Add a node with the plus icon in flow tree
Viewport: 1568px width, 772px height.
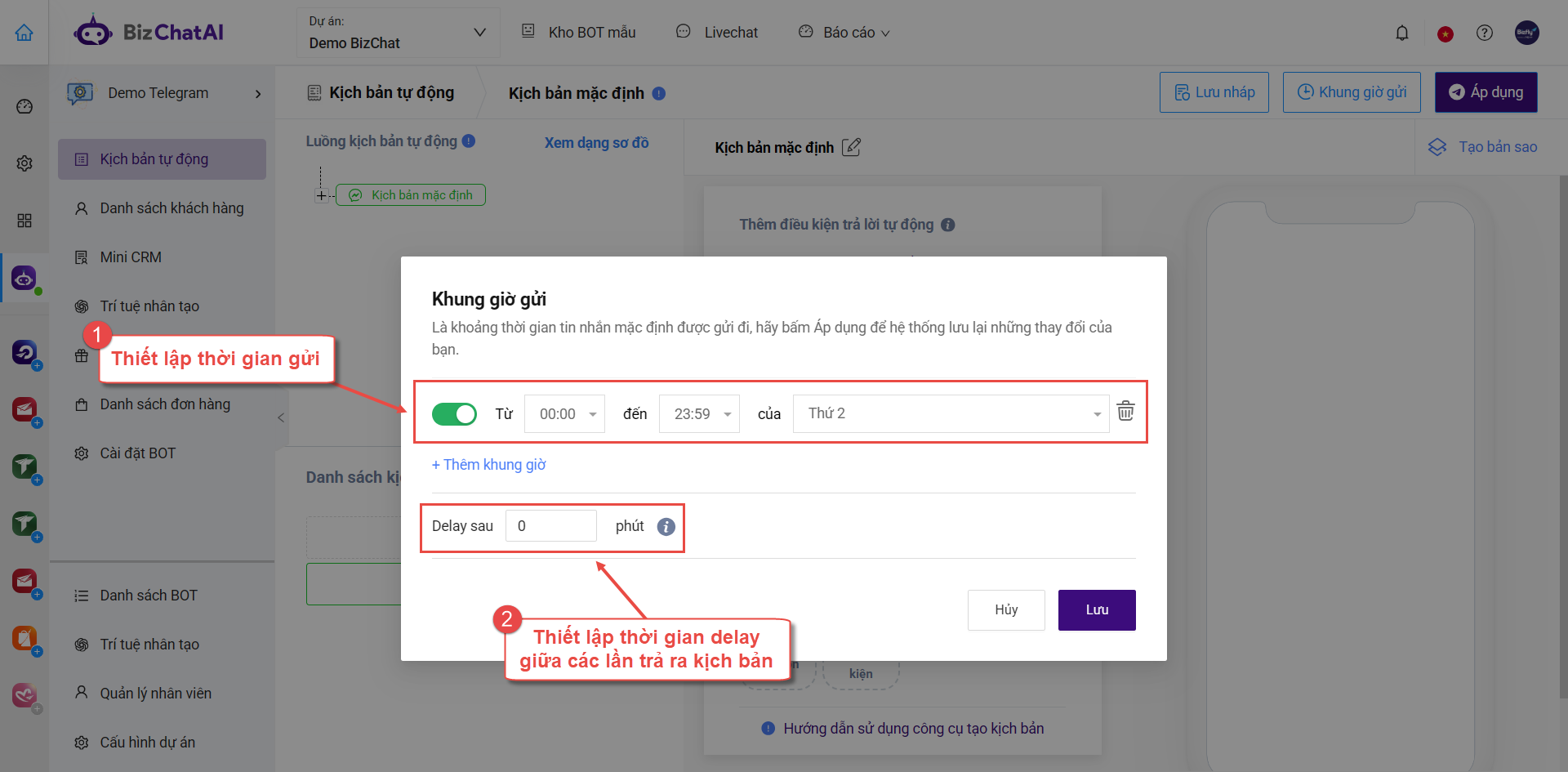point(322,196)
